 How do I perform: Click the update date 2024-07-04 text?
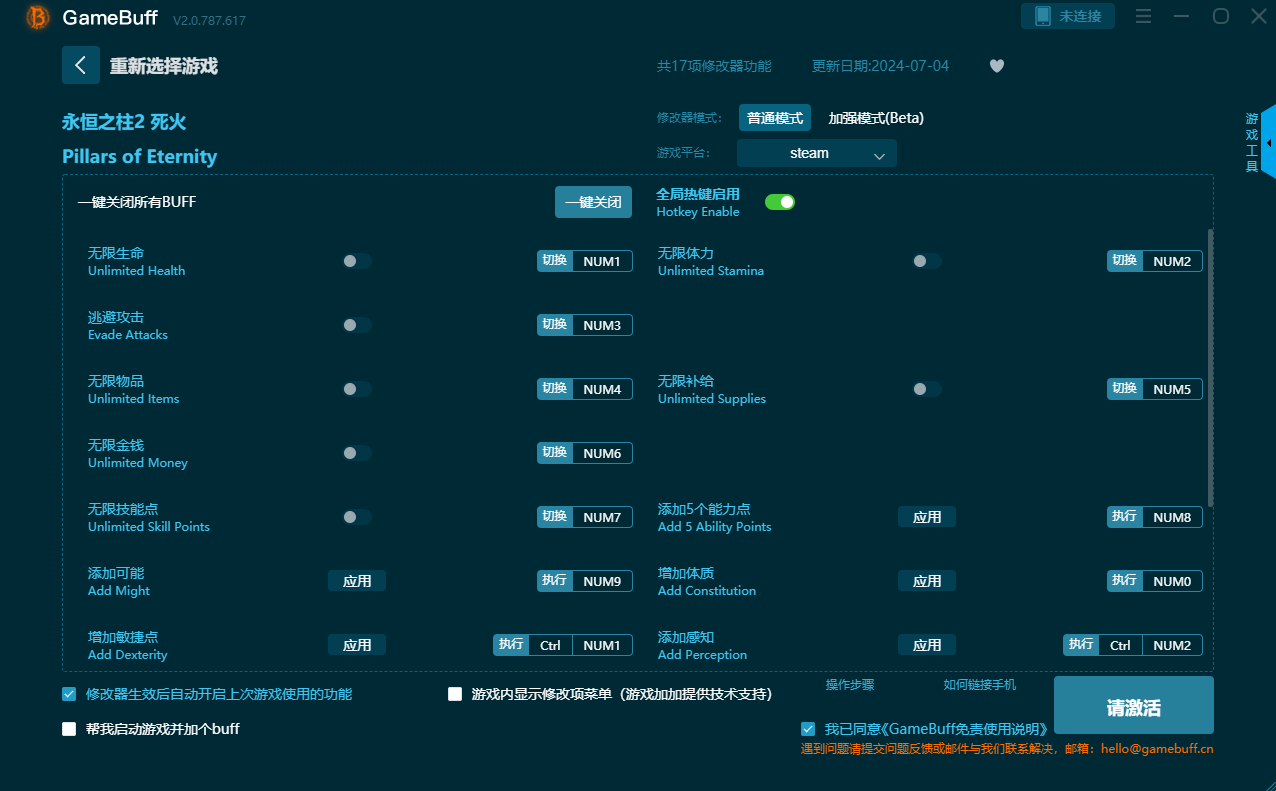tap(881, 66)
